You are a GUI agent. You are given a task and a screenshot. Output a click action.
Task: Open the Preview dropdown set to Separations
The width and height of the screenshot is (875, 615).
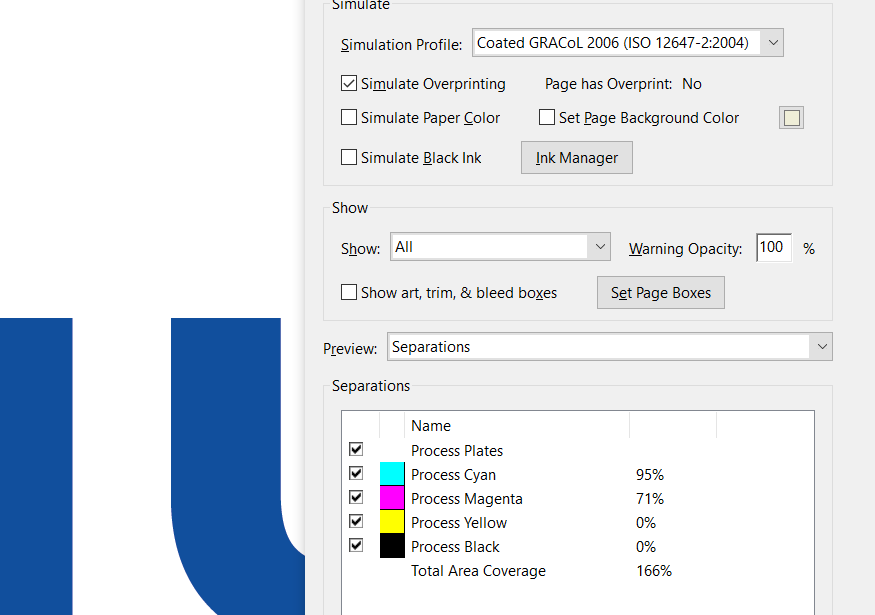coord(609,347)
